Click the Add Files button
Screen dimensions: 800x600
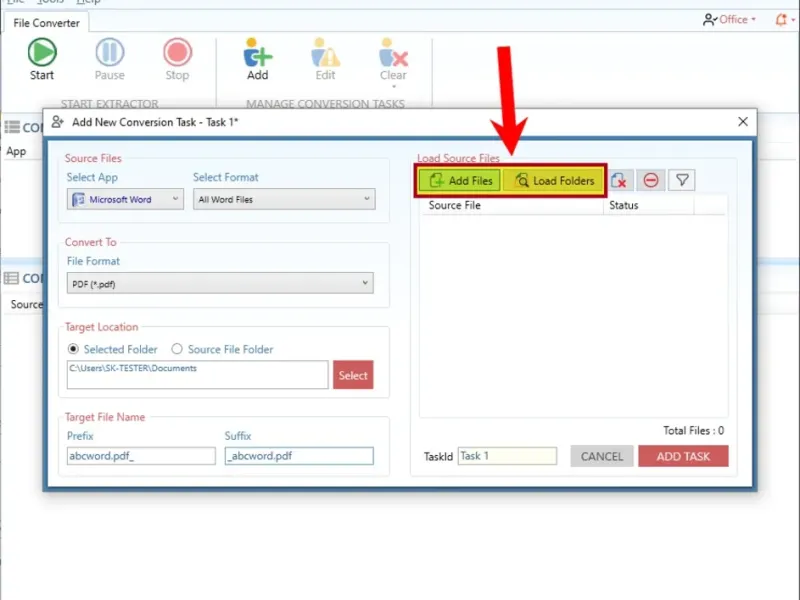[x=460, y=181]
